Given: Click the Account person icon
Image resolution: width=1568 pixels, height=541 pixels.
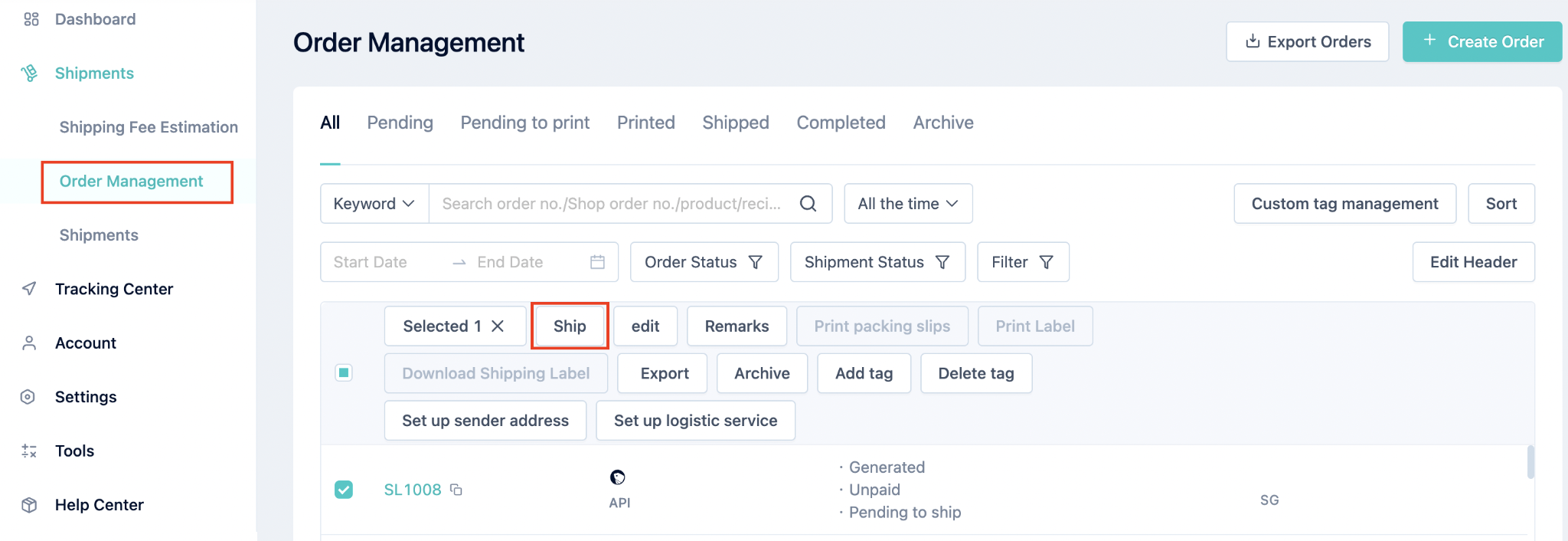Looking at the screenshot, I should tap(29, 343).
